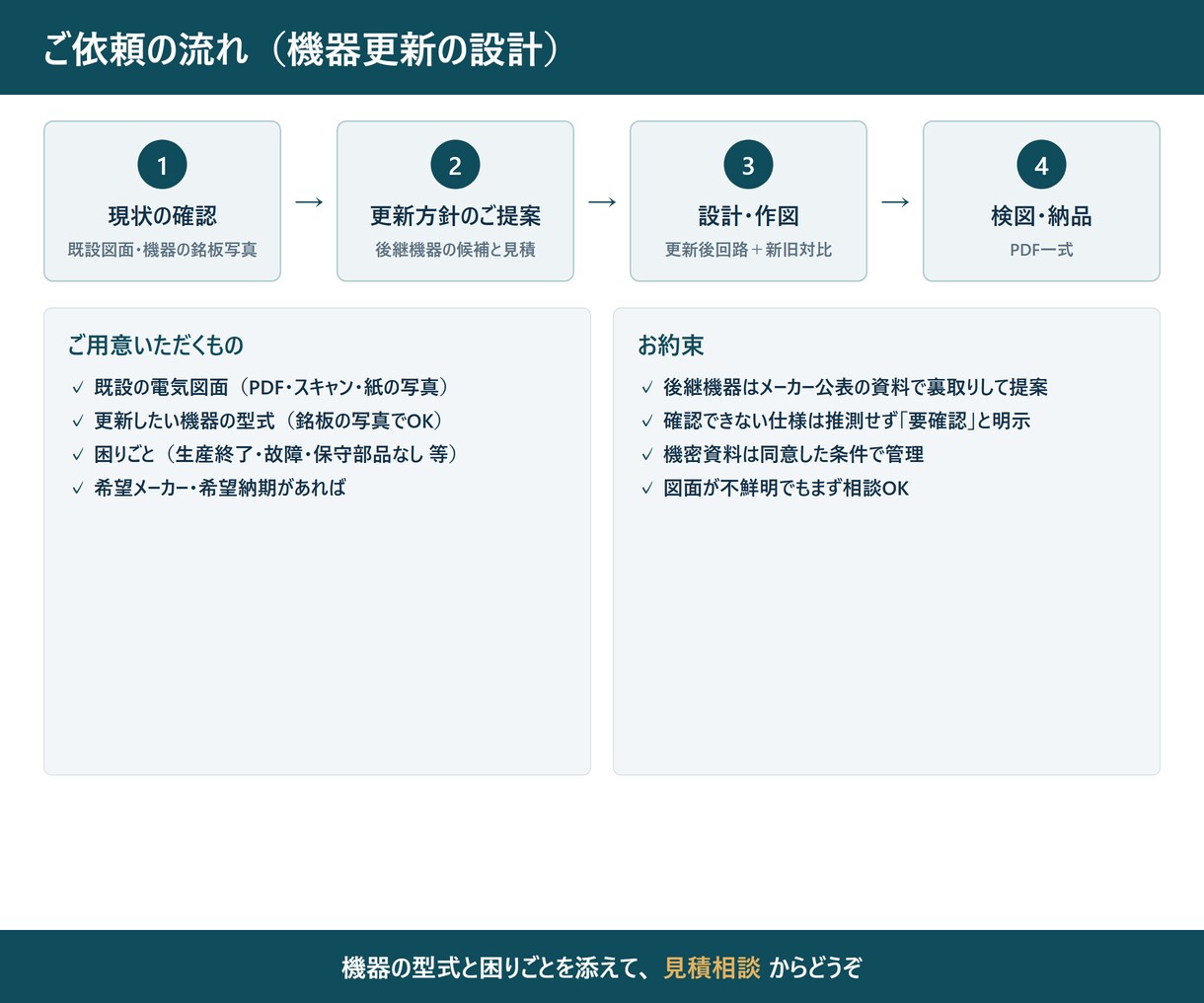Select the 設計・作図 step heading
Screen dimensions: 1204x1003
click(x=748, y=216)
